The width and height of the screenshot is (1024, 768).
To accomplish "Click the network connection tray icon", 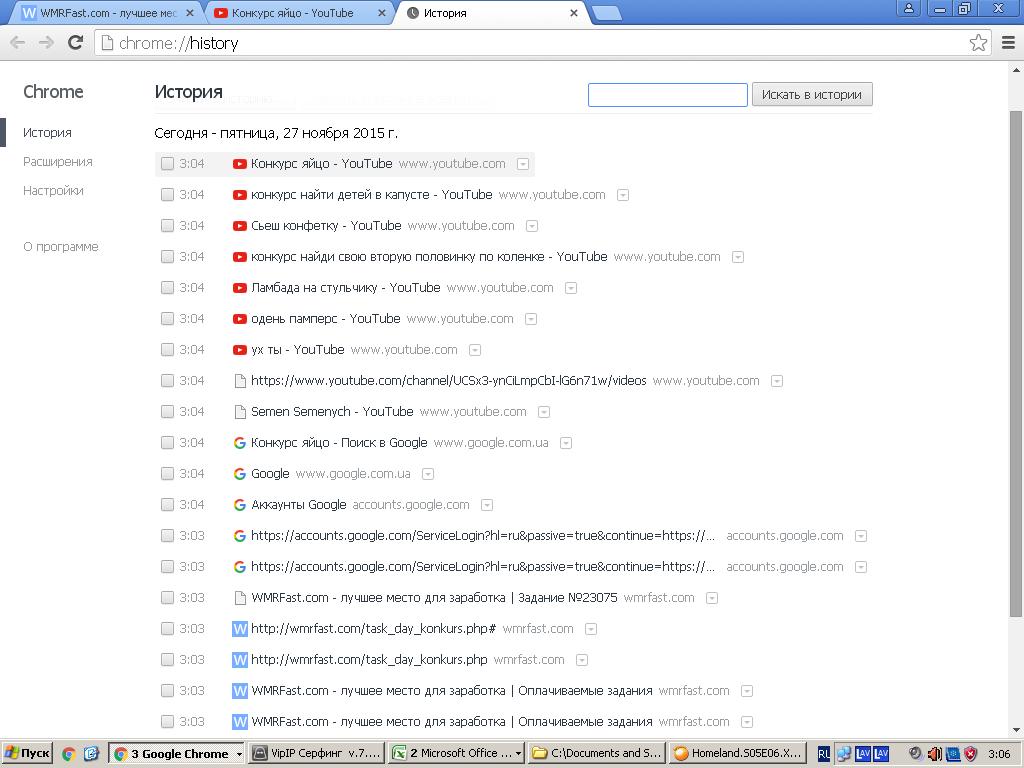I will pyautogui.click(x=844, y=754).
